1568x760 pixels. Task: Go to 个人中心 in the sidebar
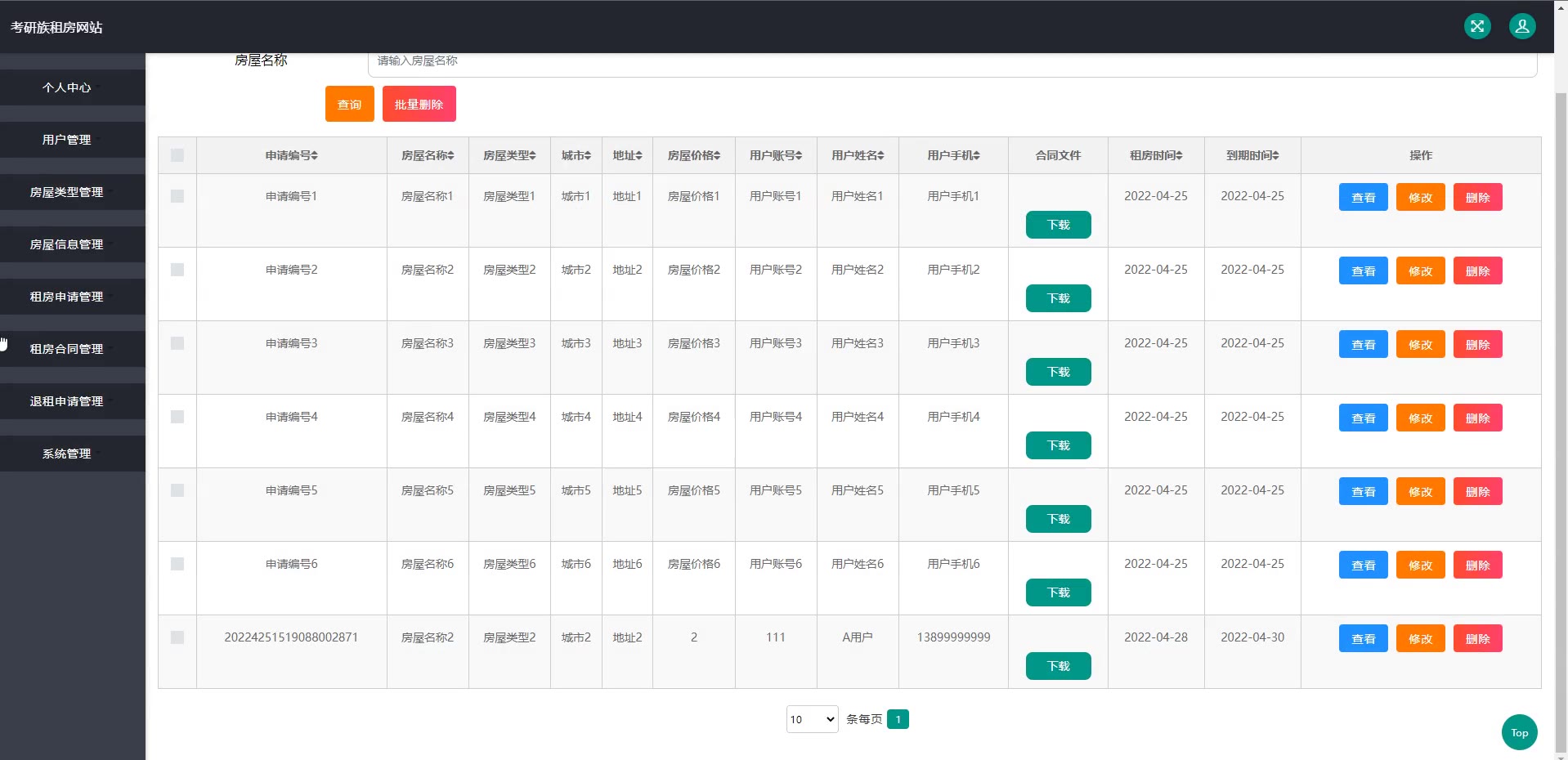67,87
